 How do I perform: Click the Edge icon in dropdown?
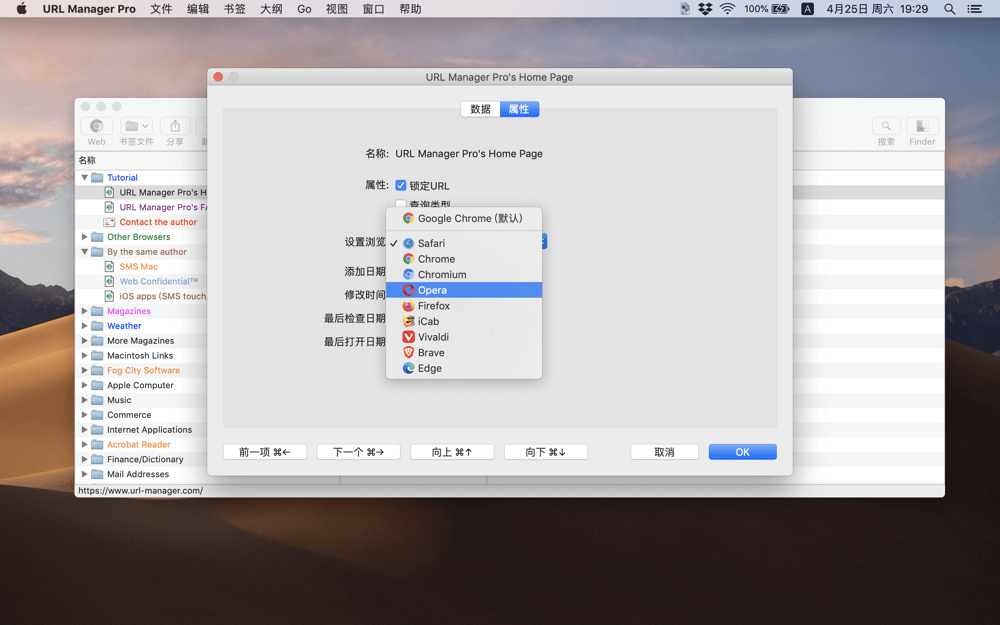408,368
